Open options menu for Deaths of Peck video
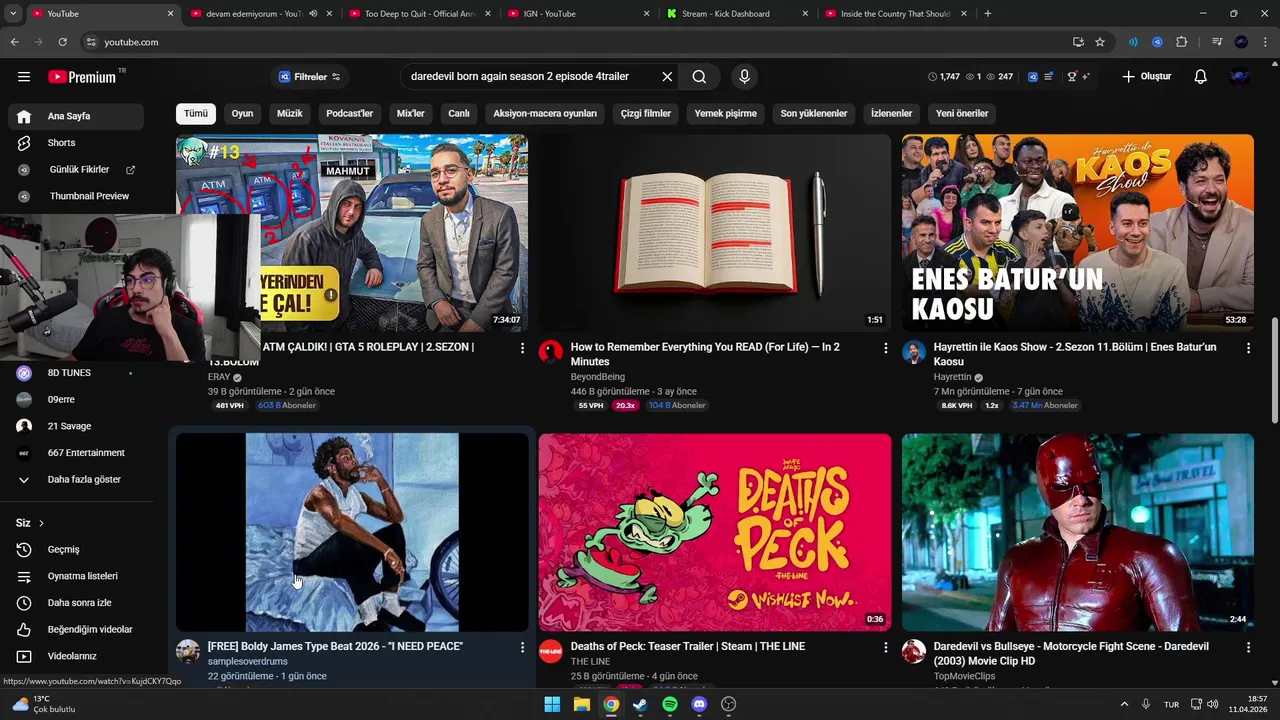This screenshot has height=720, width=1280. (885, 648)
